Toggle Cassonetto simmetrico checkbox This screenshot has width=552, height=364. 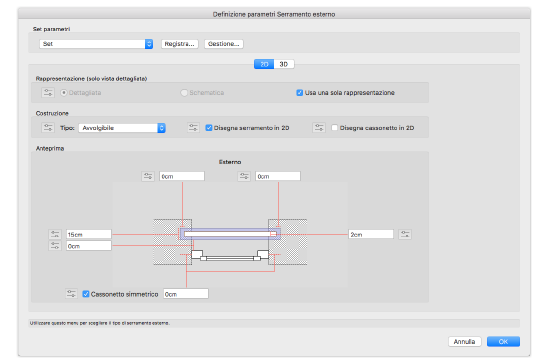coord(86,294)
